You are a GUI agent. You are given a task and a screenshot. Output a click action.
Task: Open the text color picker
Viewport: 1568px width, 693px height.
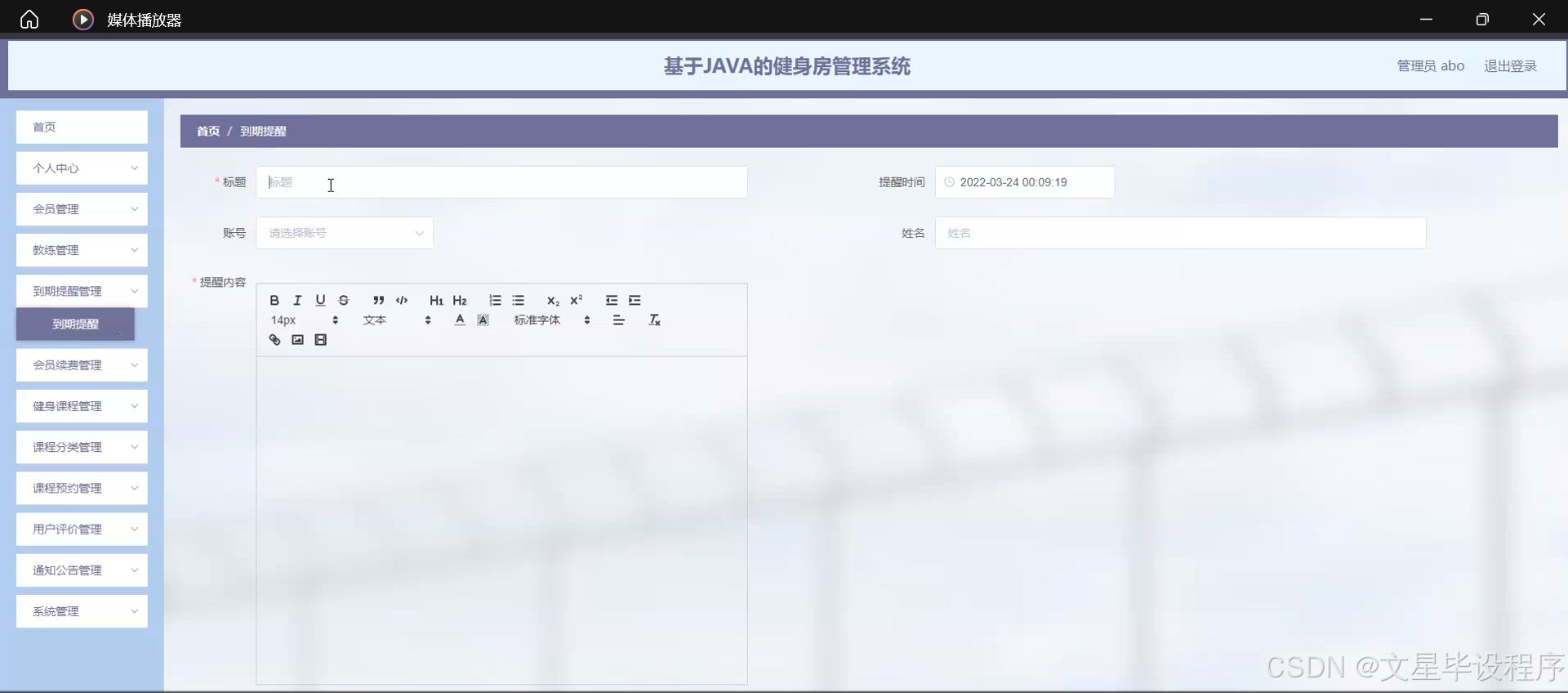(x=460, y=320)
